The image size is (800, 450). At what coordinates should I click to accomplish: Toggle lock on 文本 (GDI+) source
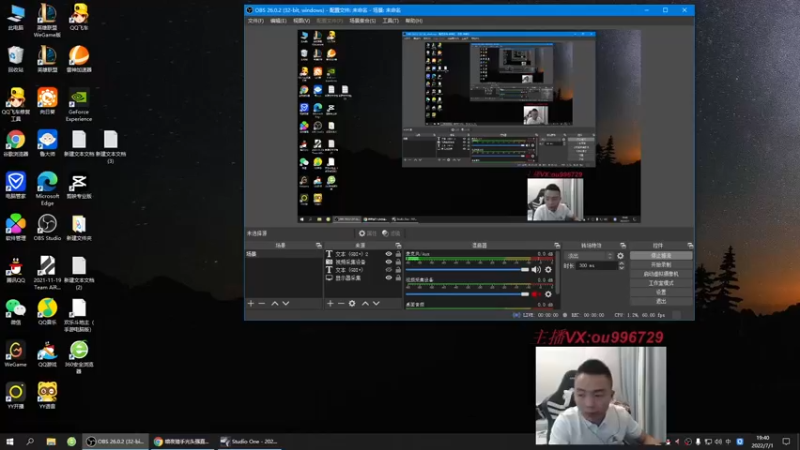pyautogui.click(x=398, y=270)
